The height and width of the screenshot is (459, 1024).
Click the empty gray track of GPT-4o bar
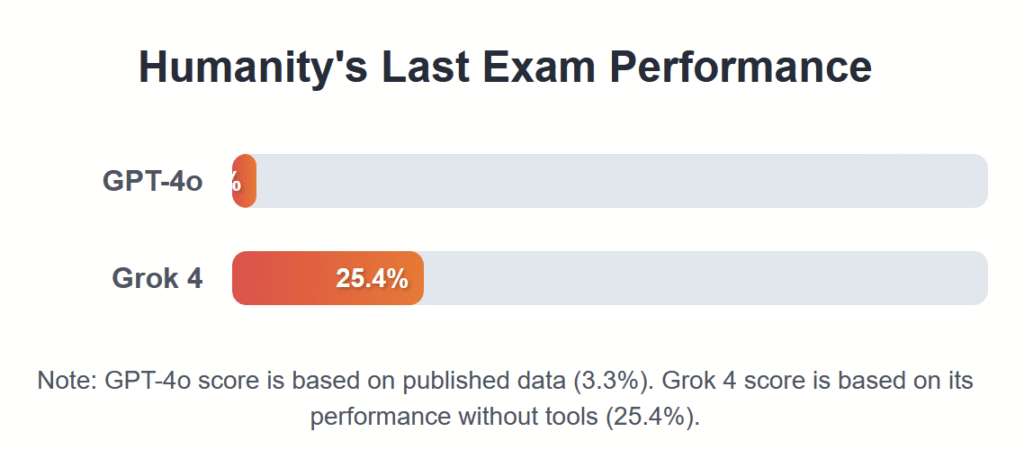coord(622,181)
